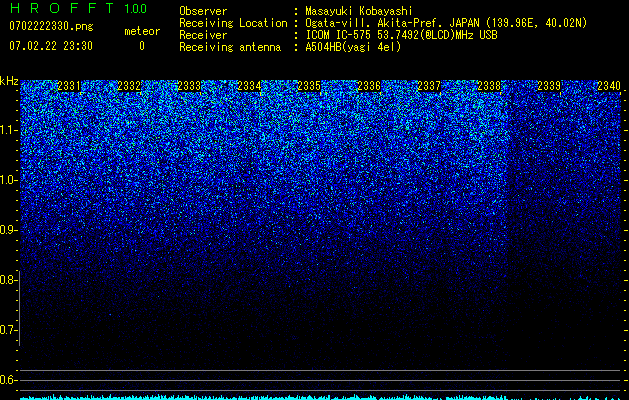Click the 2340 time marker
The image size is (629, 400).
click(x=609, y=86)
